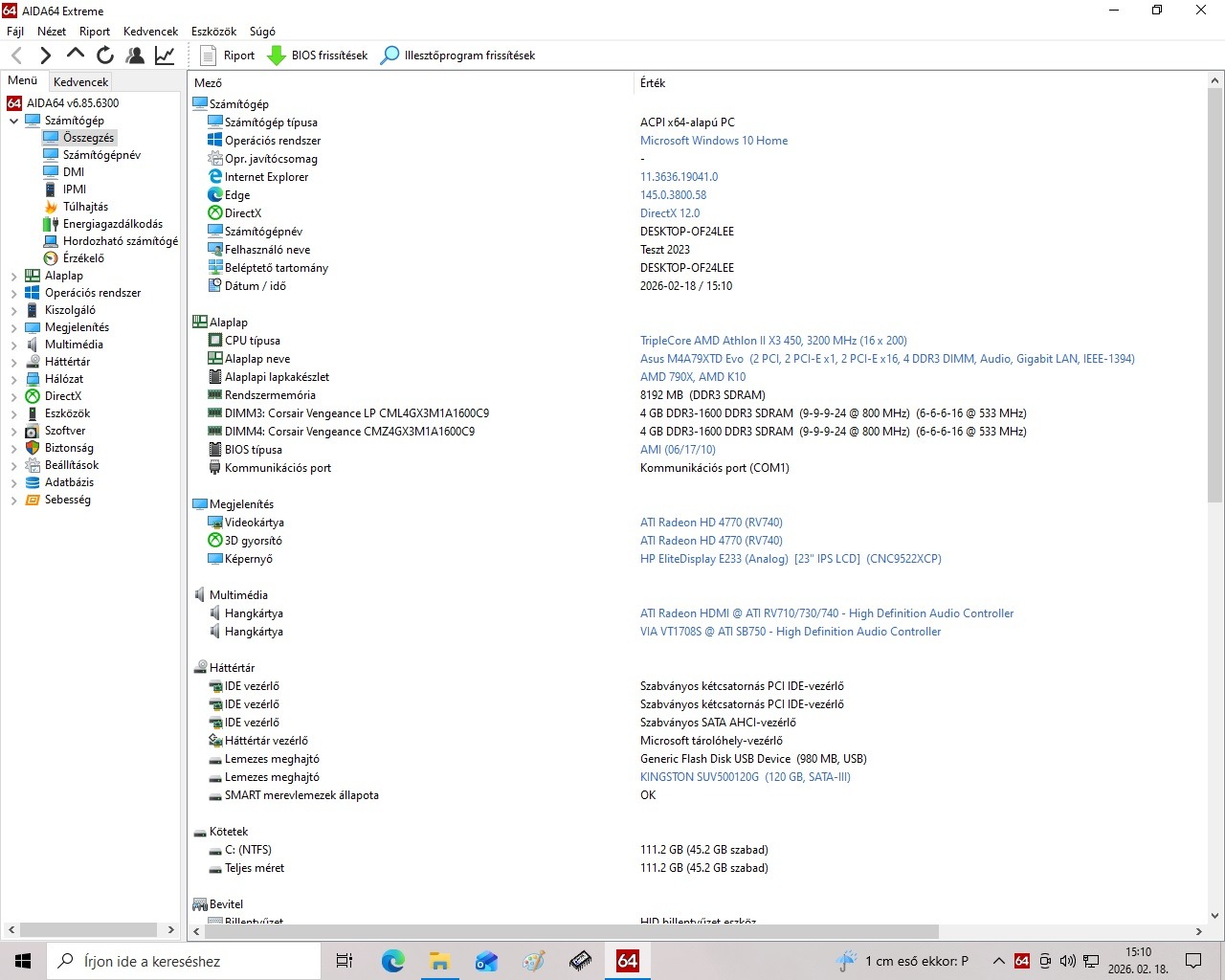The image size is (1225, 980).
Task: Click the user profile icon in toolbar
Action: click(135, 56)
